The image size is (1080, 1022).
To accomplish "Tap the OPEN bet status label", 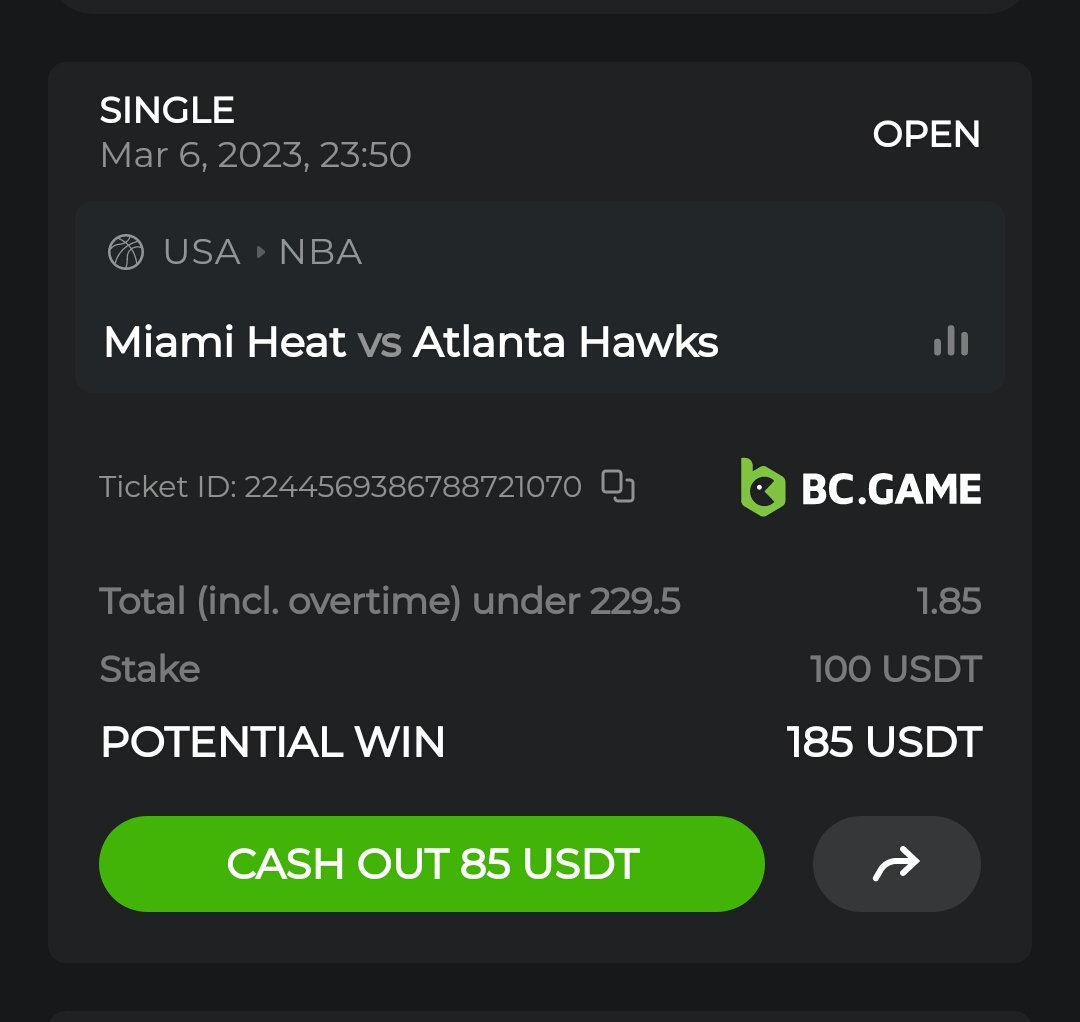I will point(926,134).
